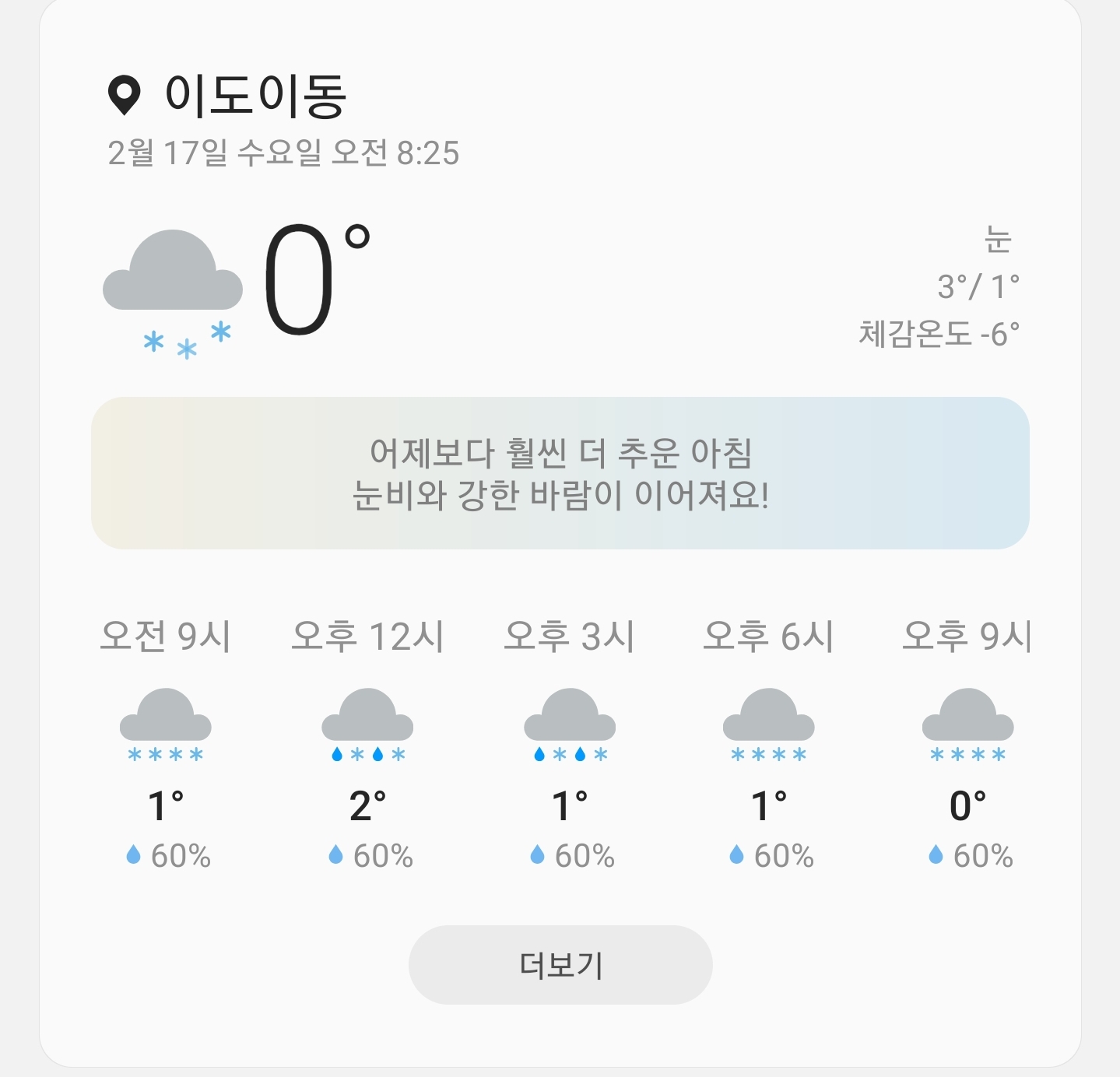Screen dimensions: 1120x1077
Task: Open the 더보기 button
Action: (560, 965)
